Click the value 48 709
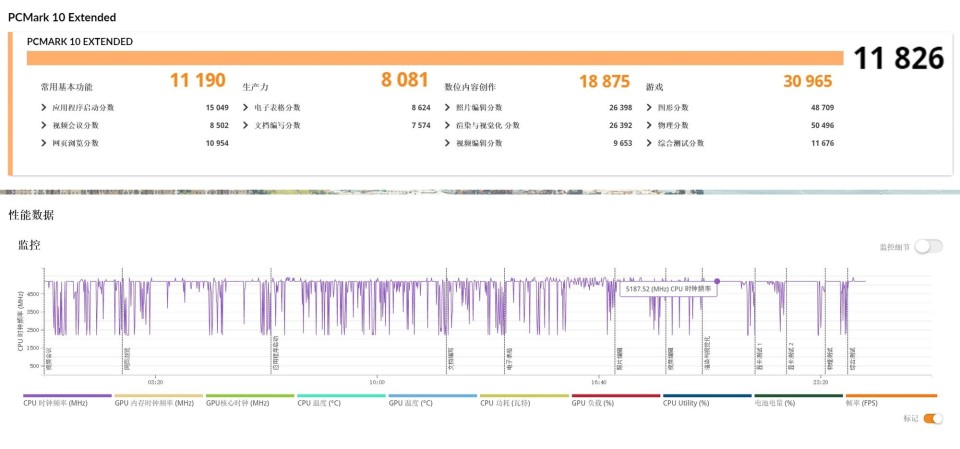This screenshot has height=449, width=960. [x=822, y=108]
